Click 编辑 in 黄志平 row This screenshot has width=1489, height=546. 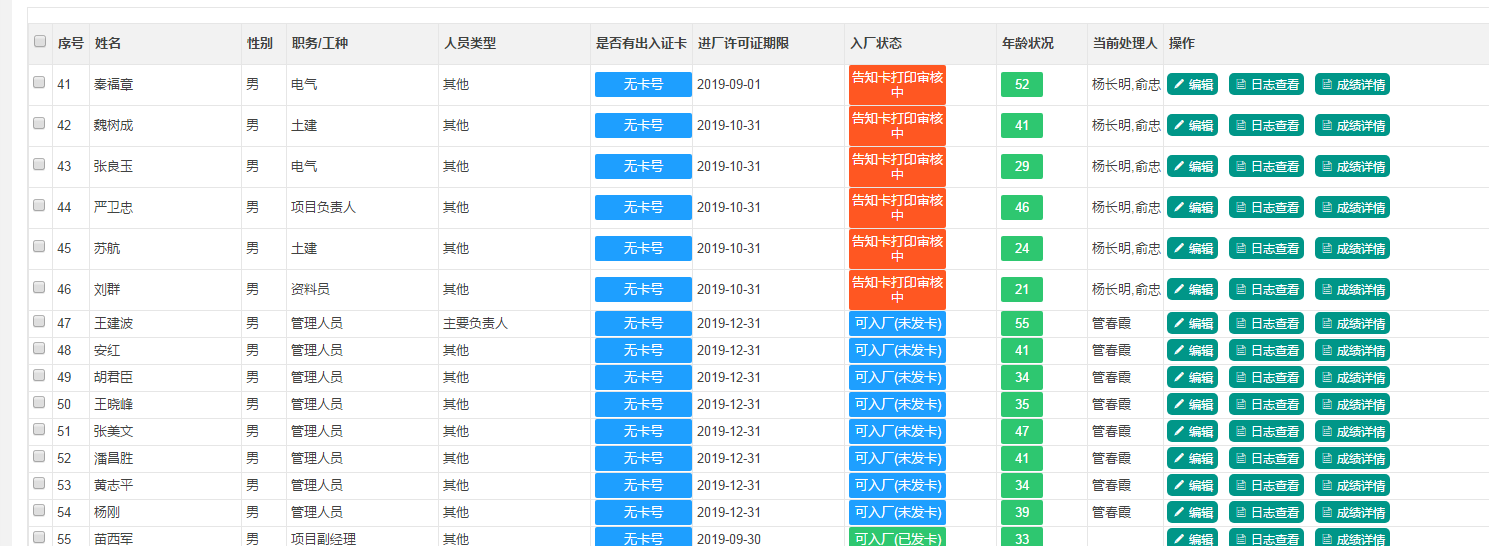click(1192, 485)
